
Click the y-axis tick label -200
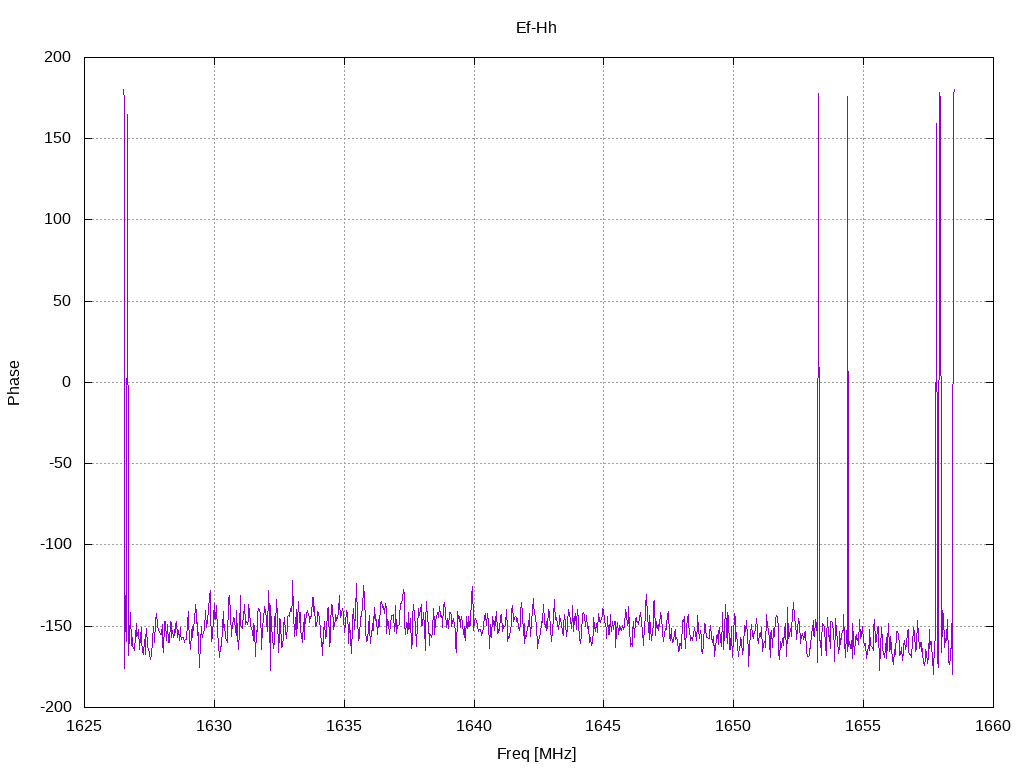coord(56,707)
